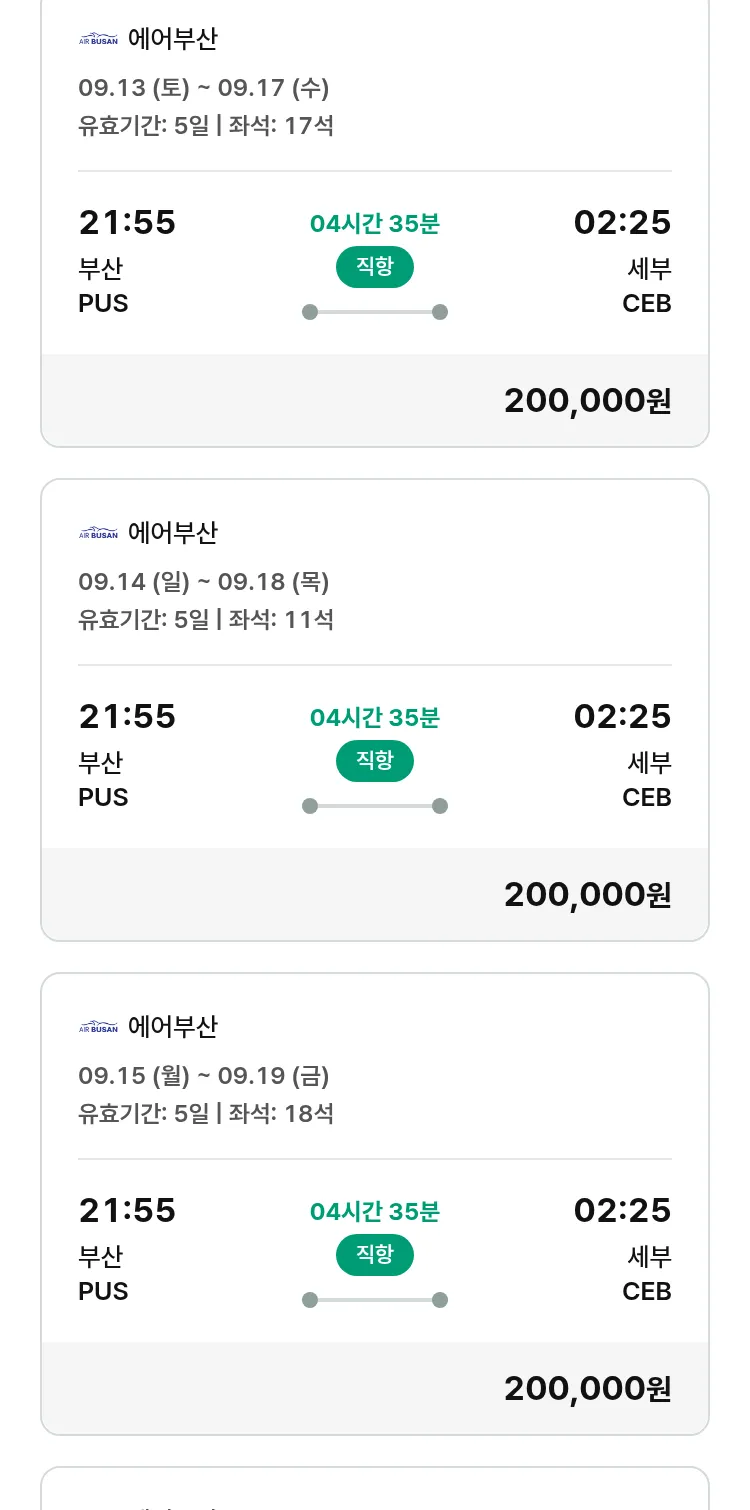Select the 200,000원 price on 09.15 flight
The width and height of the screenshot is (750, 1510).
587,1389
